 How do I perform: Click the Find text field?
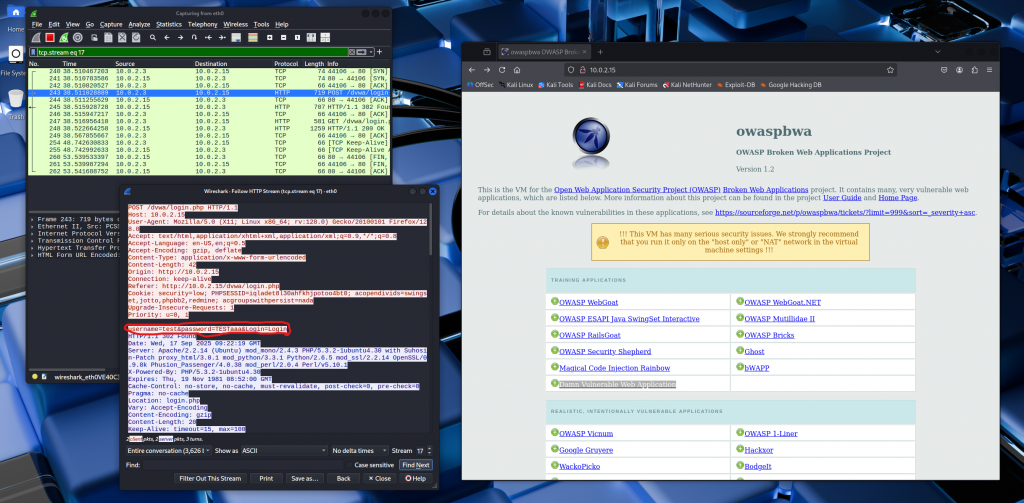click(243, 465)
